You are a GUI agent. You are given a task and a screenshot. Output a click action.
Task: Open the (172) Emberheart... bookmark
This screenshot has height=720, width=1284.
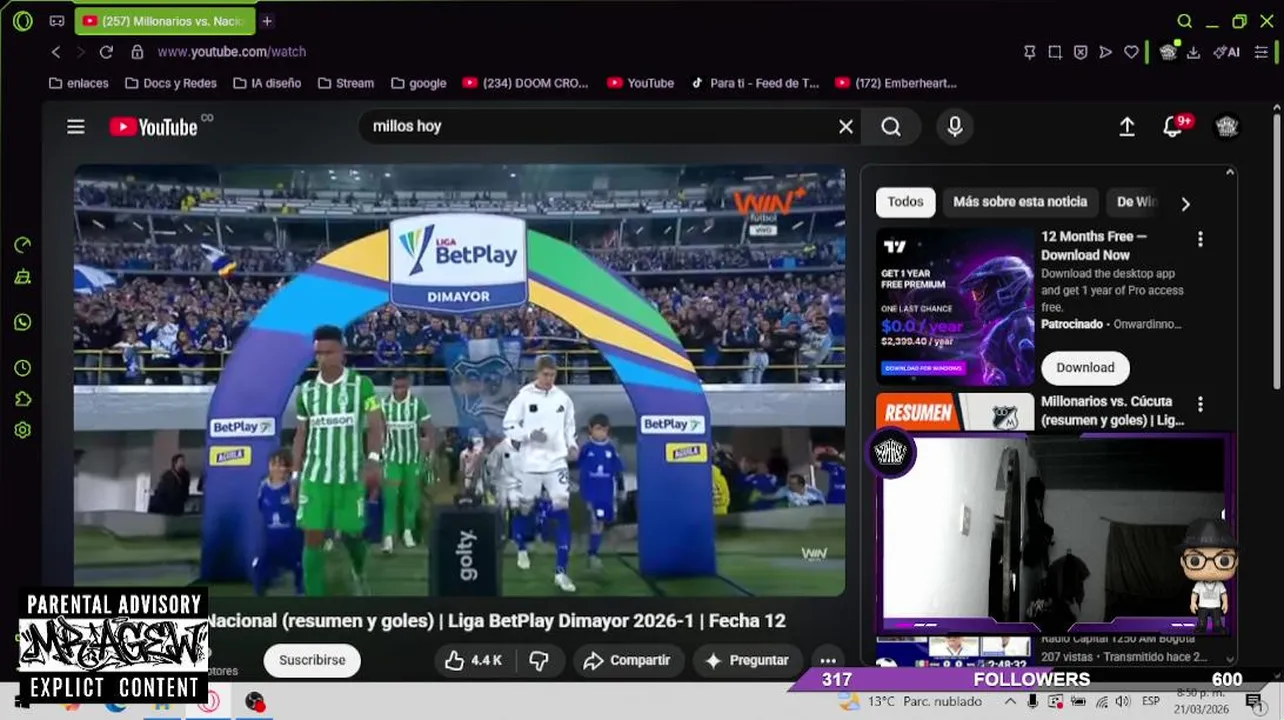(x=896, y=83)
